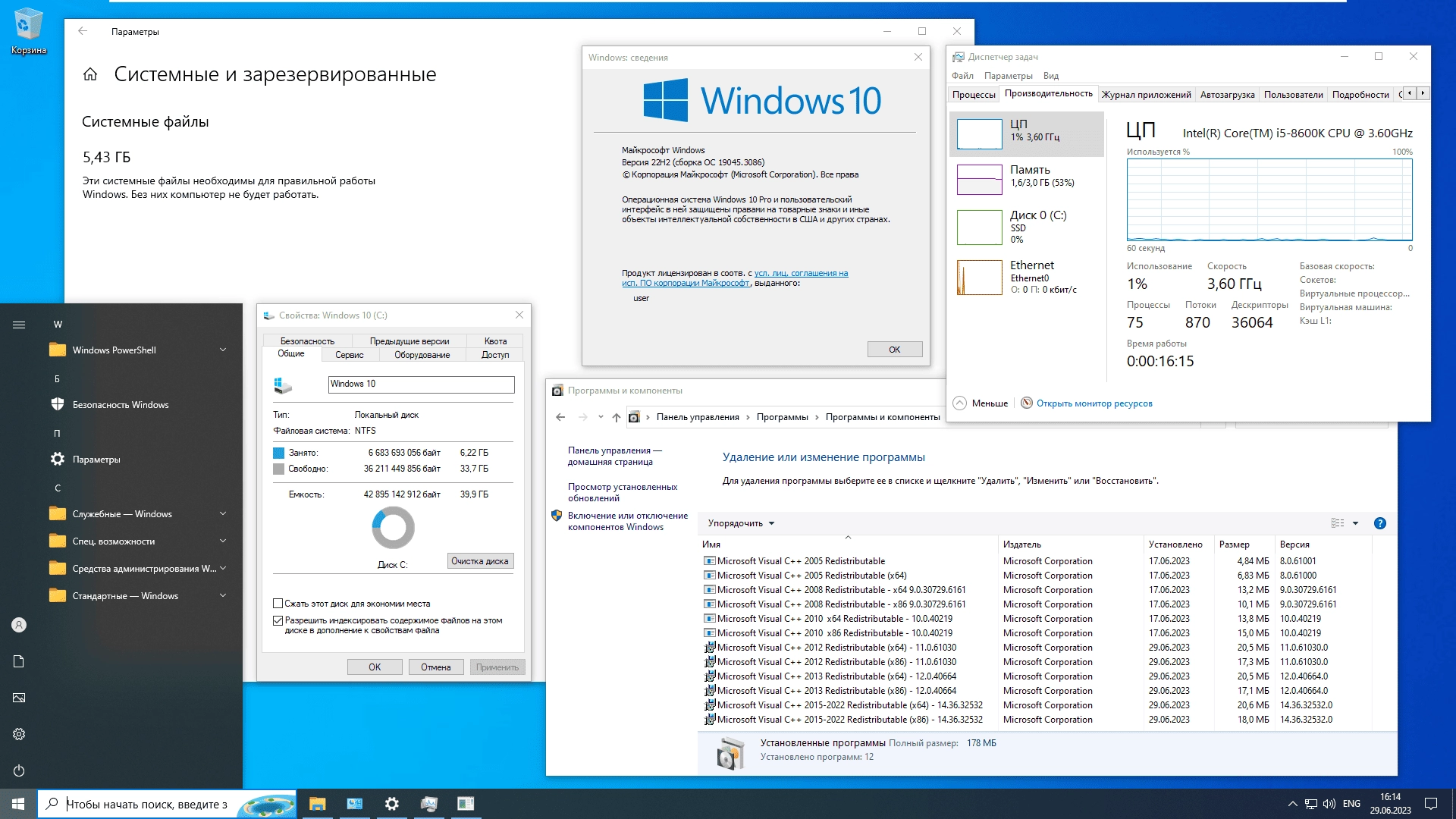The image size is (1456, 819).
Task: Open File Explorer from taskbar
Action: [x=317, y=804]
